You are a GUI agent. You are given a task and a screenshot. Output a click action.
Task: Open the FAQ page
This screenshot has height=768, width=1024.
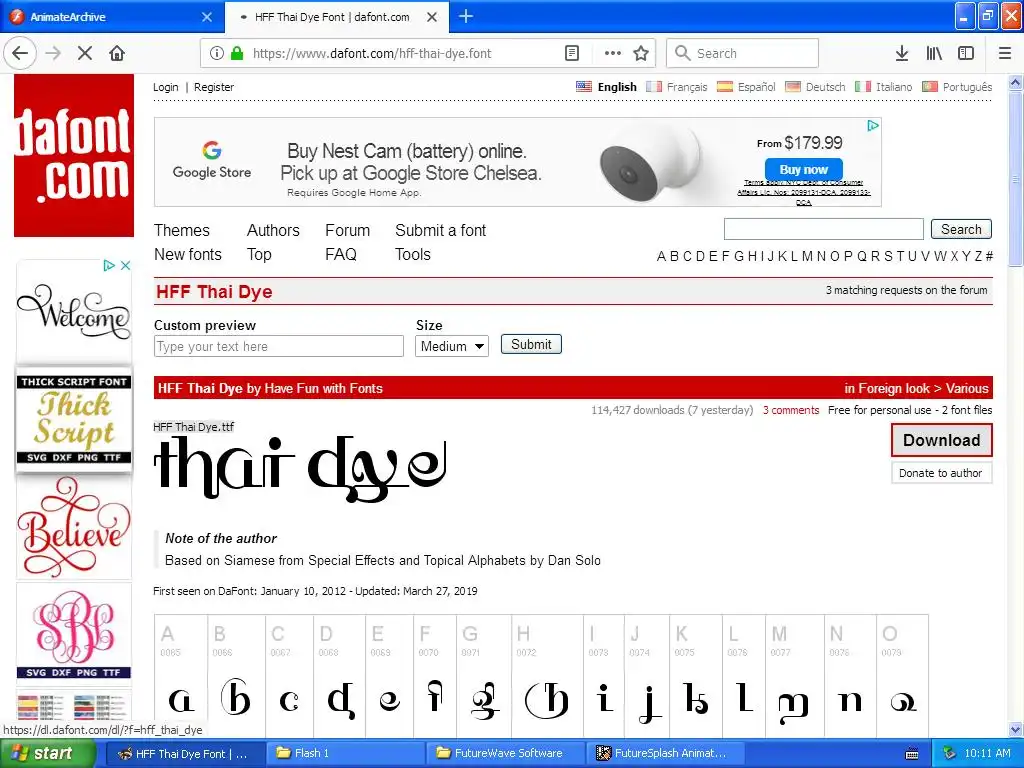coord(340,255)
